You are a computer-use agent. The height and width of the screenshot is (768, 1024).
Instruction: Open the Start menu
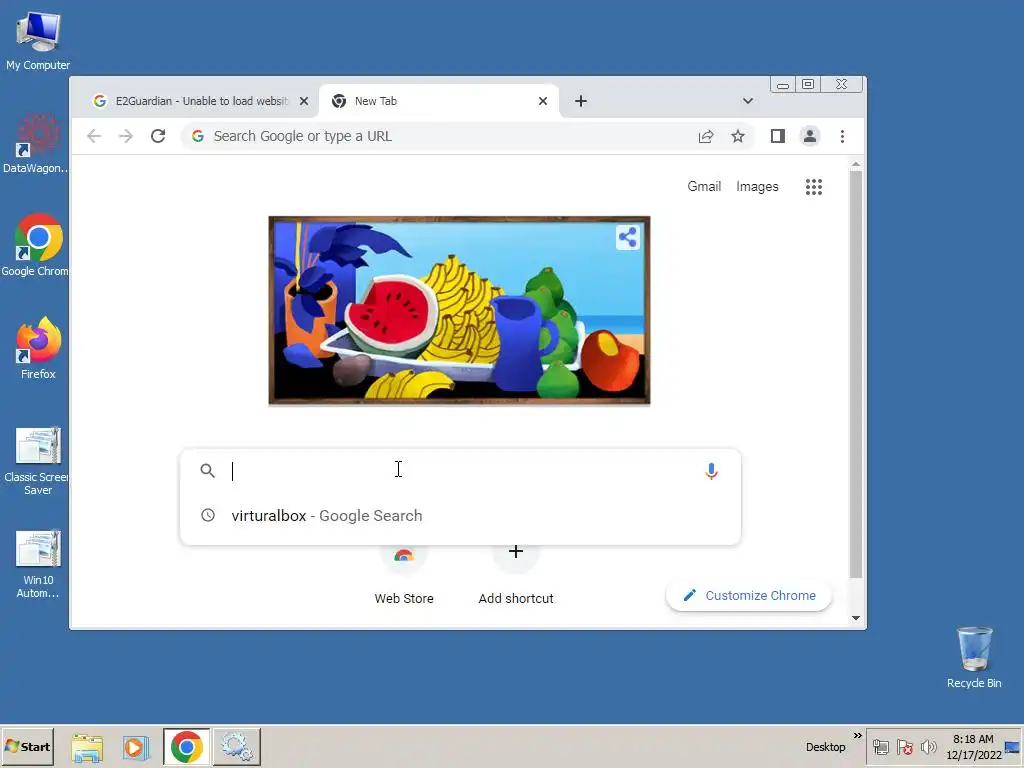tap(27, 746)
